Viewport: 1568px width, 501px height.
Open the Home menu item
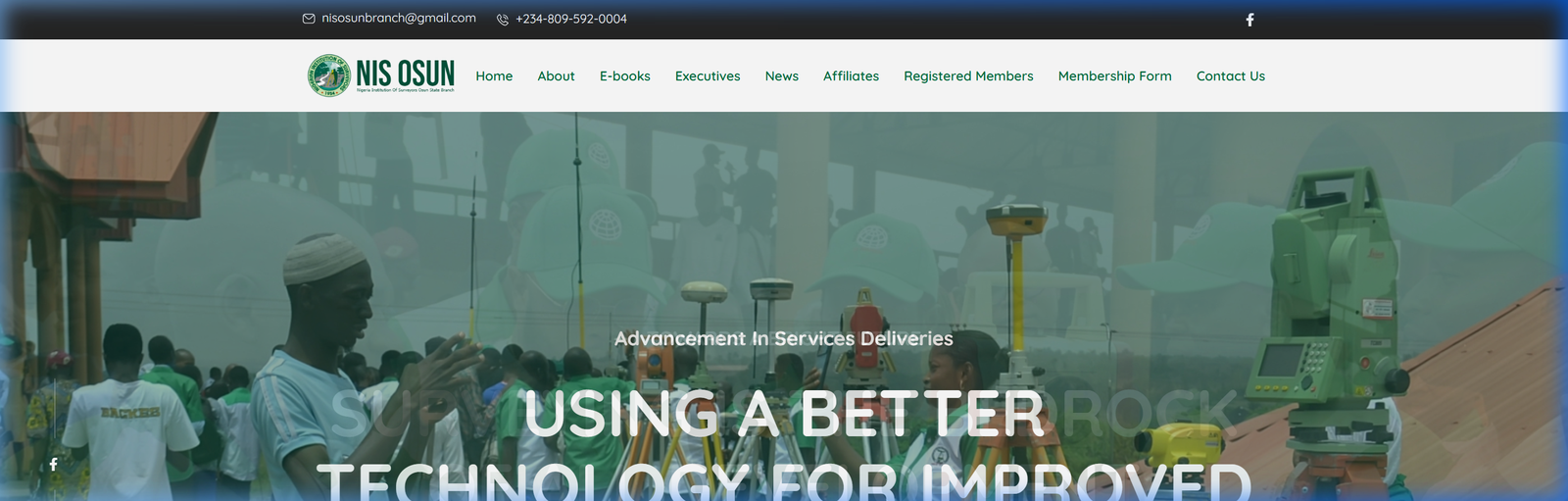[494, 76]
